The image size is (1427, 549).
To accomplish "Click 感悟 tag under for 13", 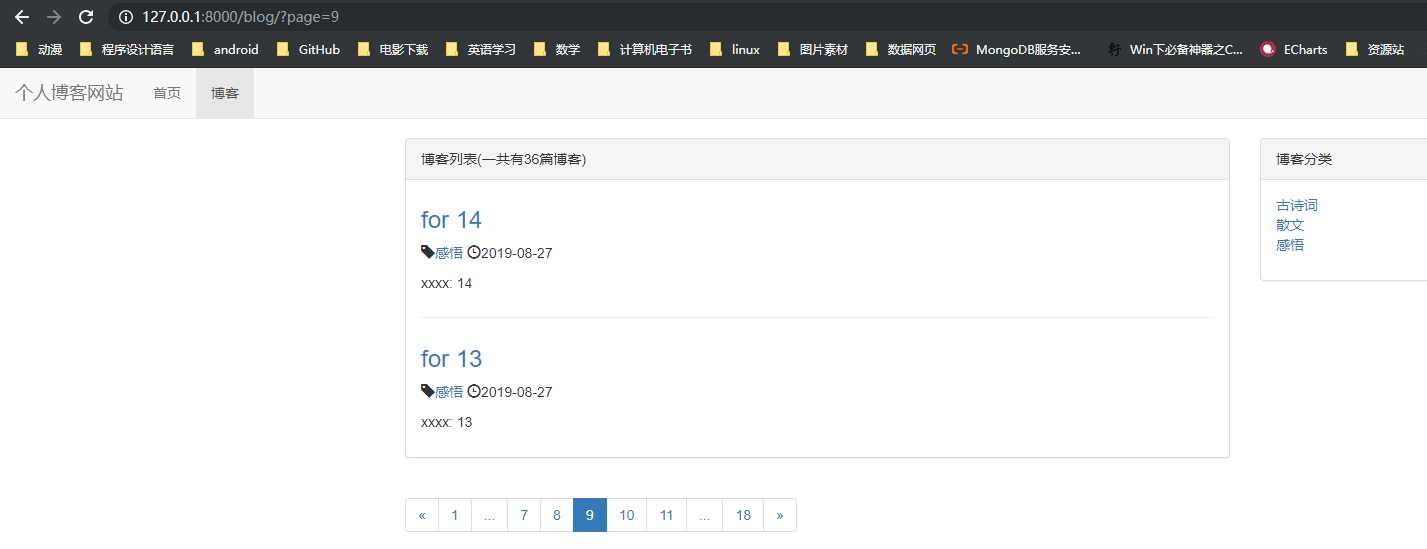I will point(449,392).
